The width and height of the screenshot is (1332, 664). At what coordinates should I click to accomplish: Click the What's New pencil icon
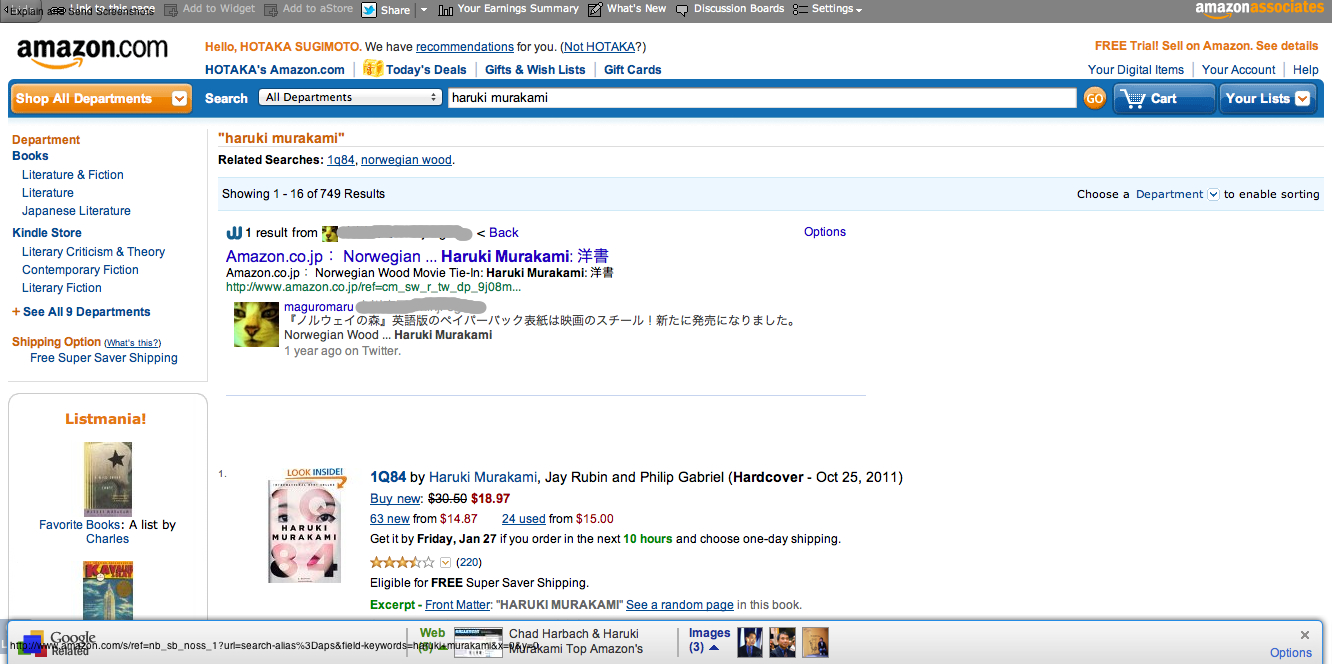[x=595, y=10]
